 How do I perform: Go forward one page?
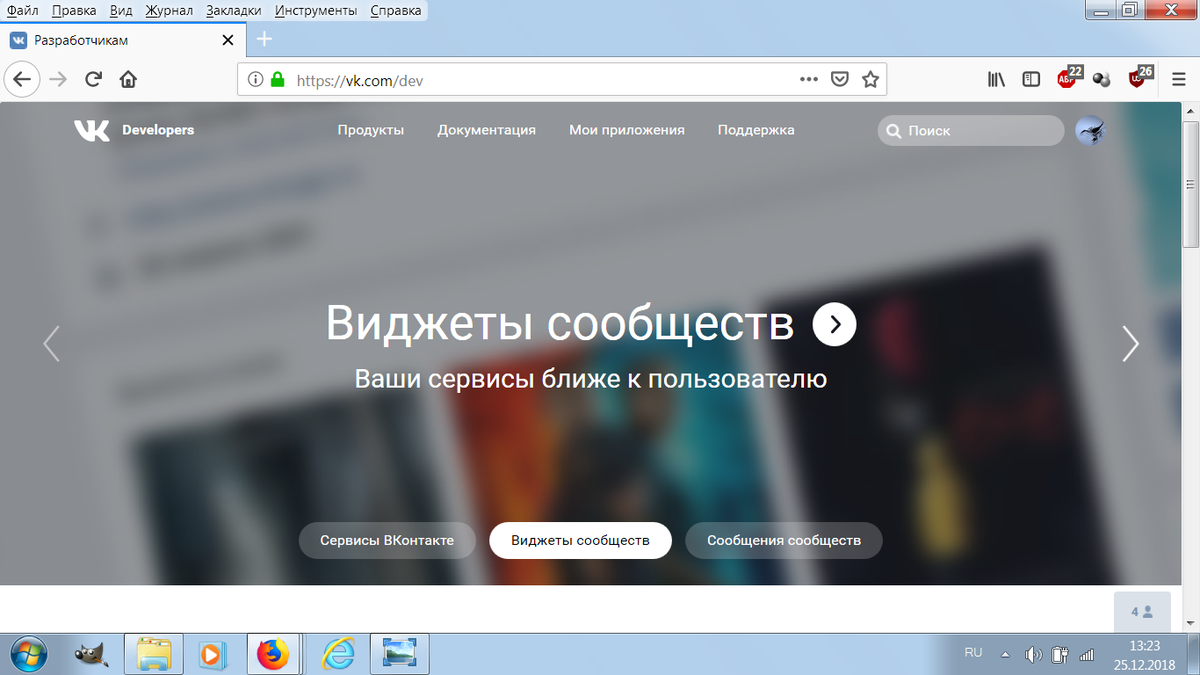tap(59, 79)
